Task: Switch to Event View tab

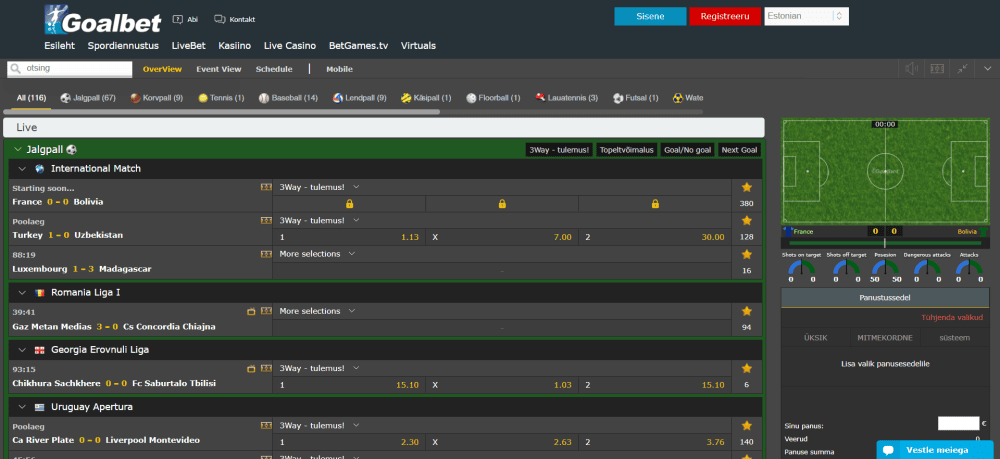Action: point(219,69)
